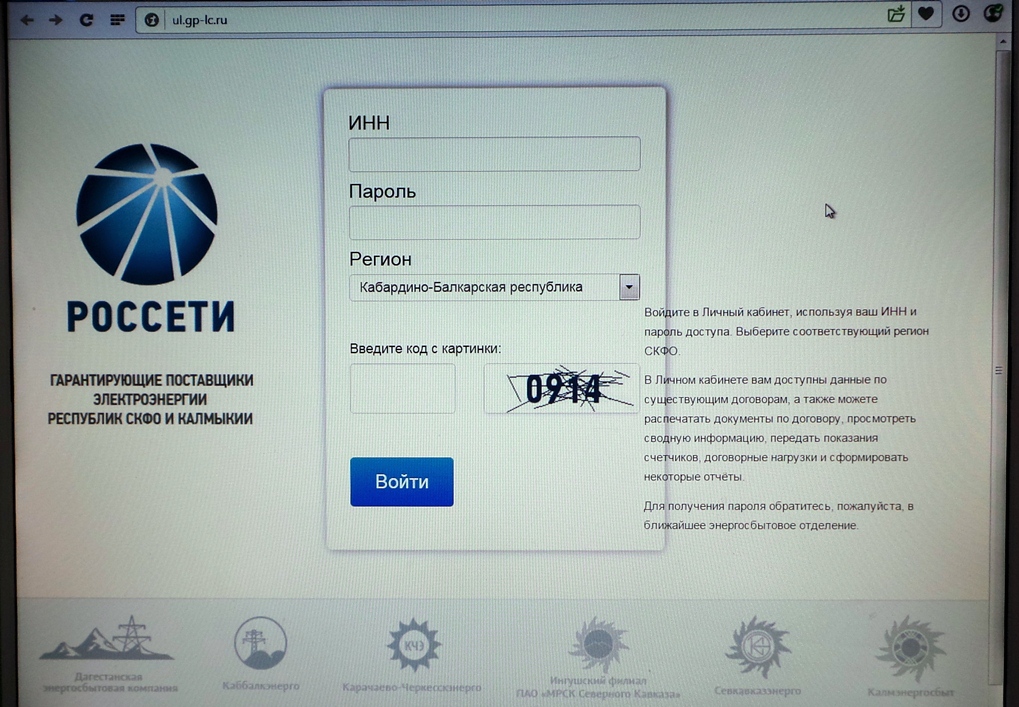Click the Войти button
Image resolution: width=1019 pixels, height=707 pixels.
[x=402, y=482]
